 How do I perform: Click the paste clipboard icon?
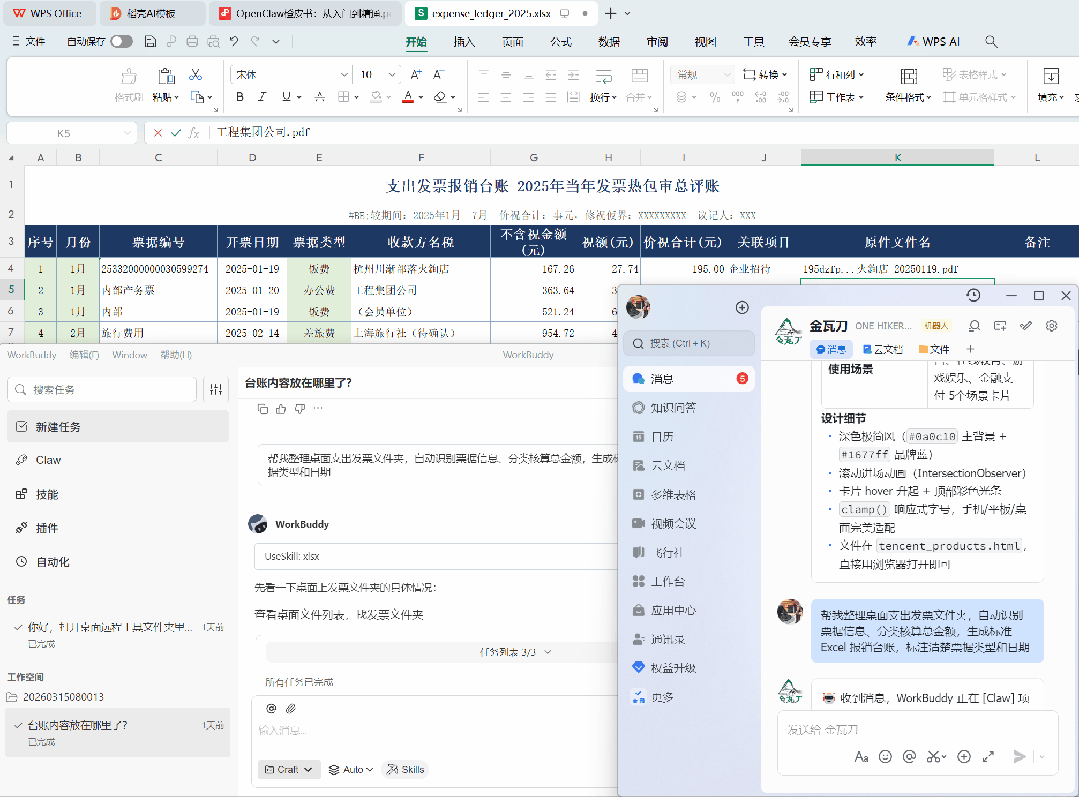pyautogui.click(x=166, y=76)
